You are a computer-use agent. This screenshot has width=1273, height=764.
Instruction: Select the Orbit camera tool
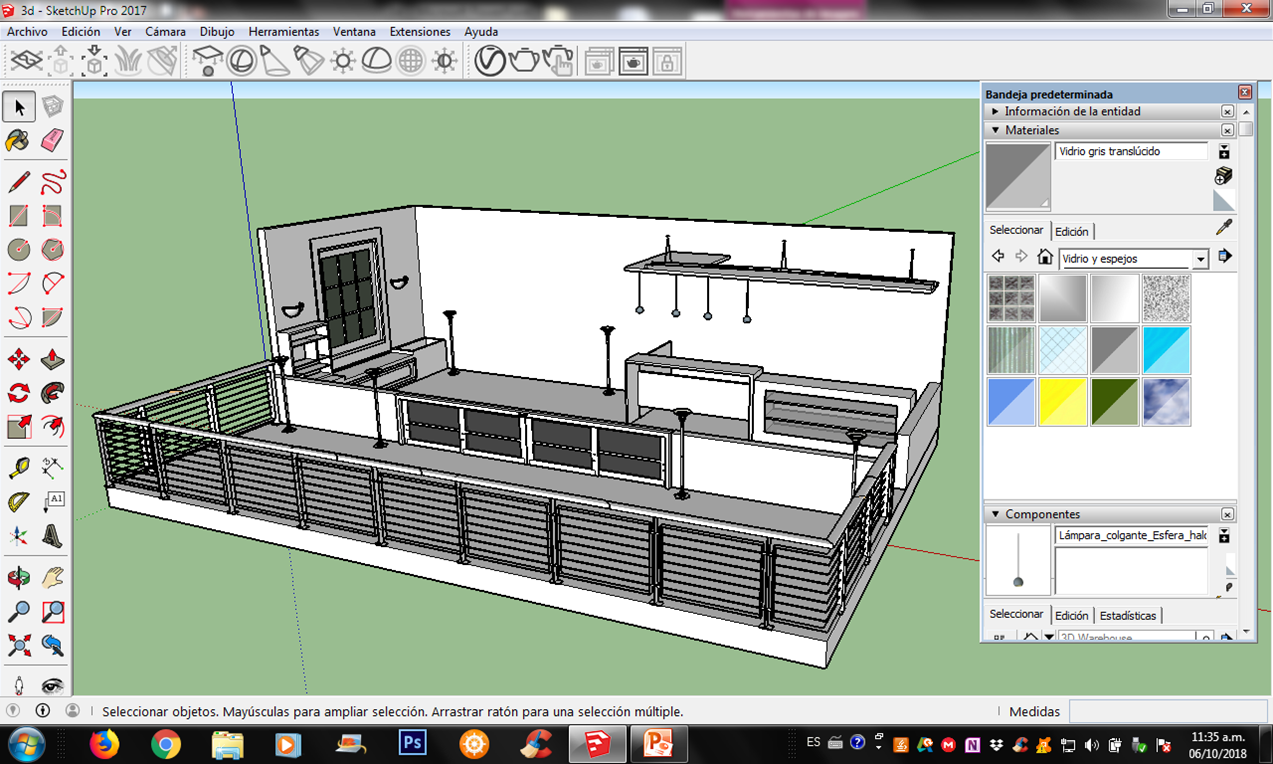[18, 578]
